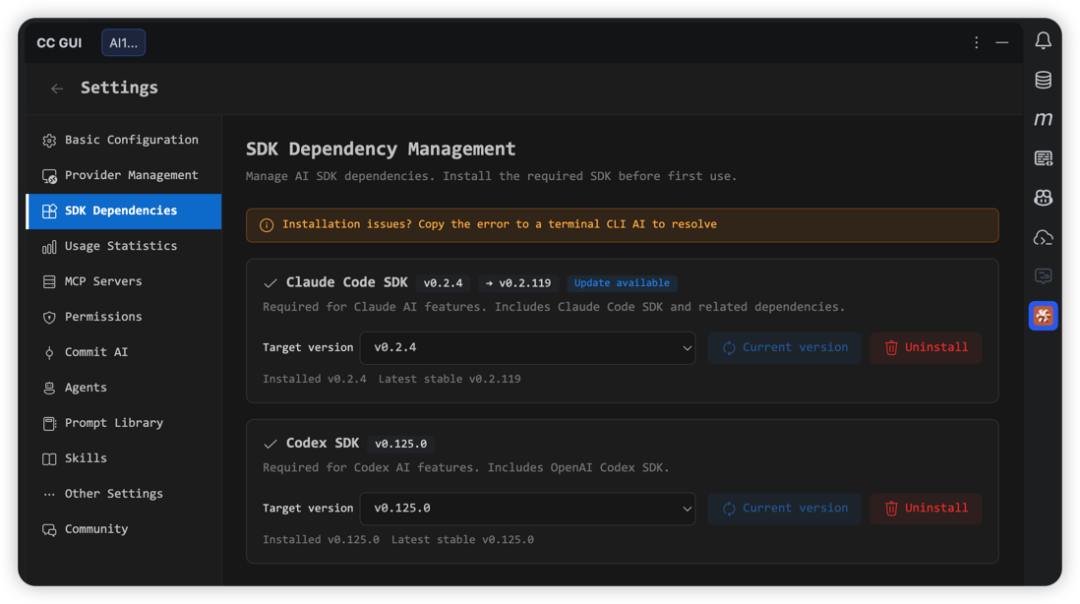Expand Claude Code SDK target version dropdown
Screen dimensions: 1080x604
click(527, 348)
